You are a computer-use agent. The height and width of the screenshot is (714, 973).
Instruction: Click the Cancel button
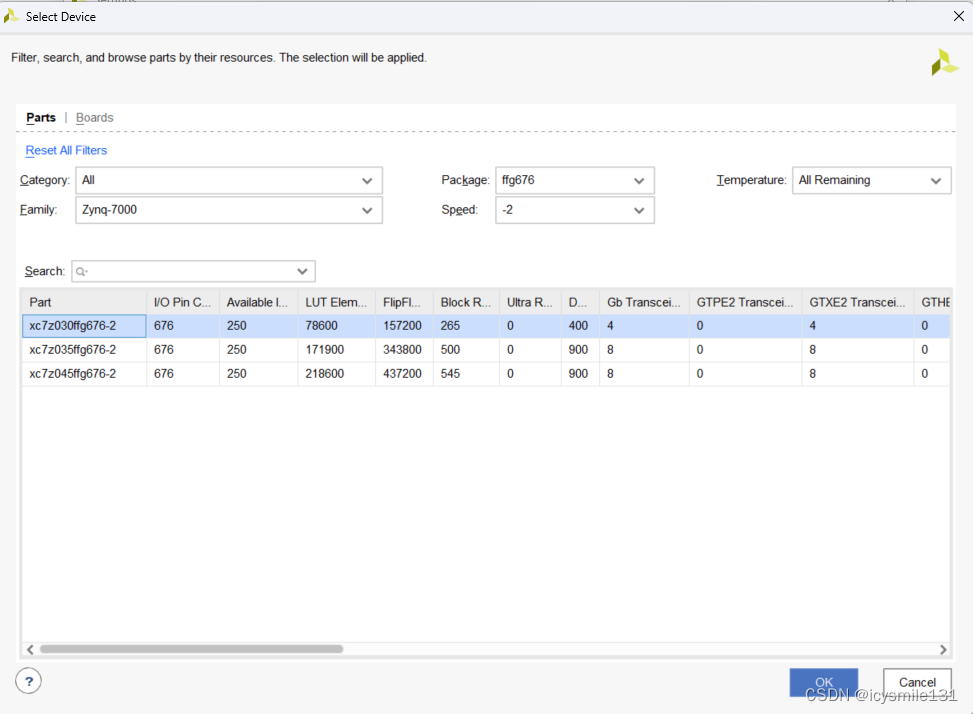coord(917,682)
